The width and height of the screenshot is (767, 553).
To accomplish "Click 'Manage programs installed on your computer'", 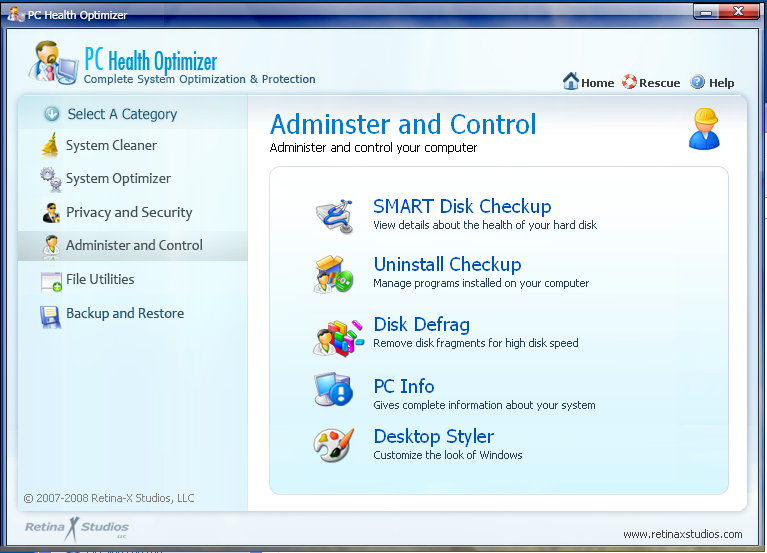I will [481, 283].
